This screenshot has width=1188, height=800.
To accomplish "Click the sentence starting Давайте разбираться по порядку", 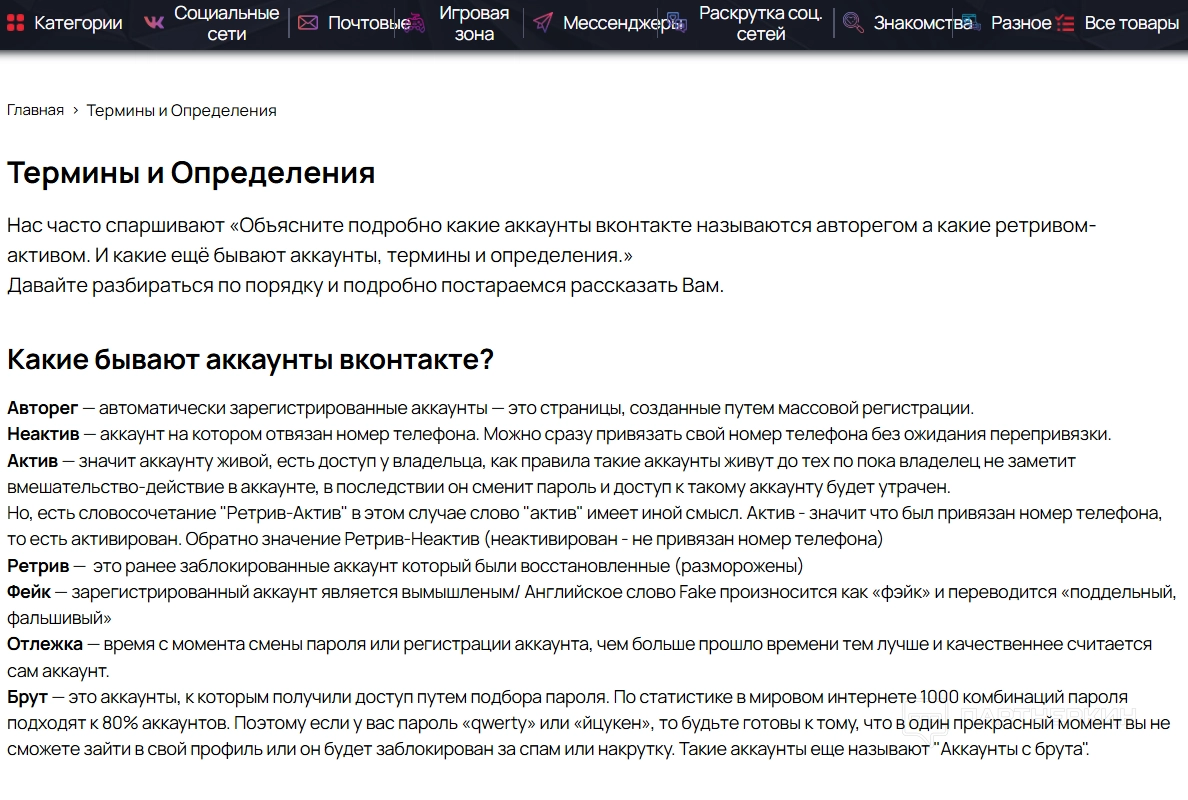I will tap(365, 286).
